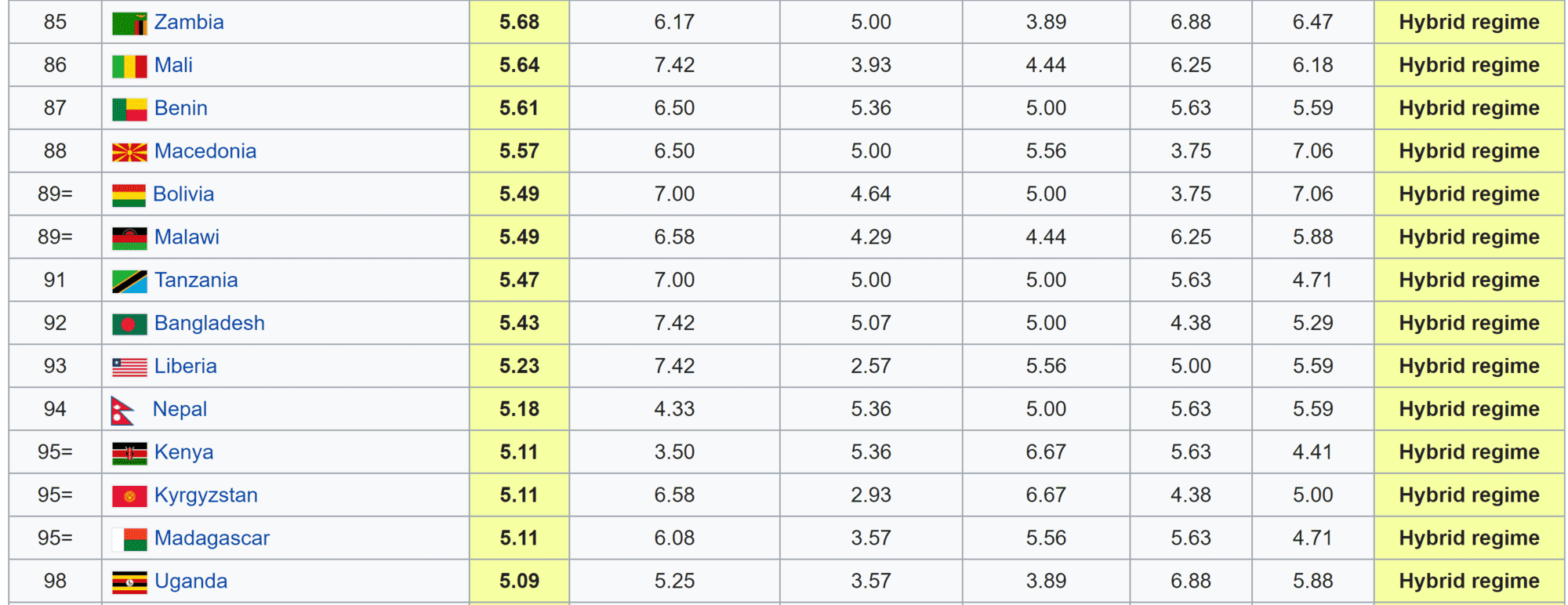This screenshot has height=605, width=1568.
Task: Click the Hybrid regime cell for Uganda
Action: 1468,581
